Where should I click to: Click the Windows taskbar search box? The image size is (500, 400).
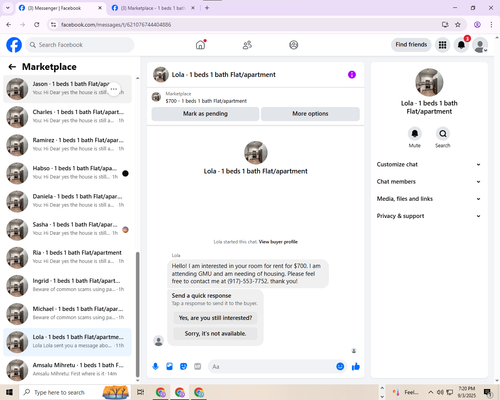(74, 392)
